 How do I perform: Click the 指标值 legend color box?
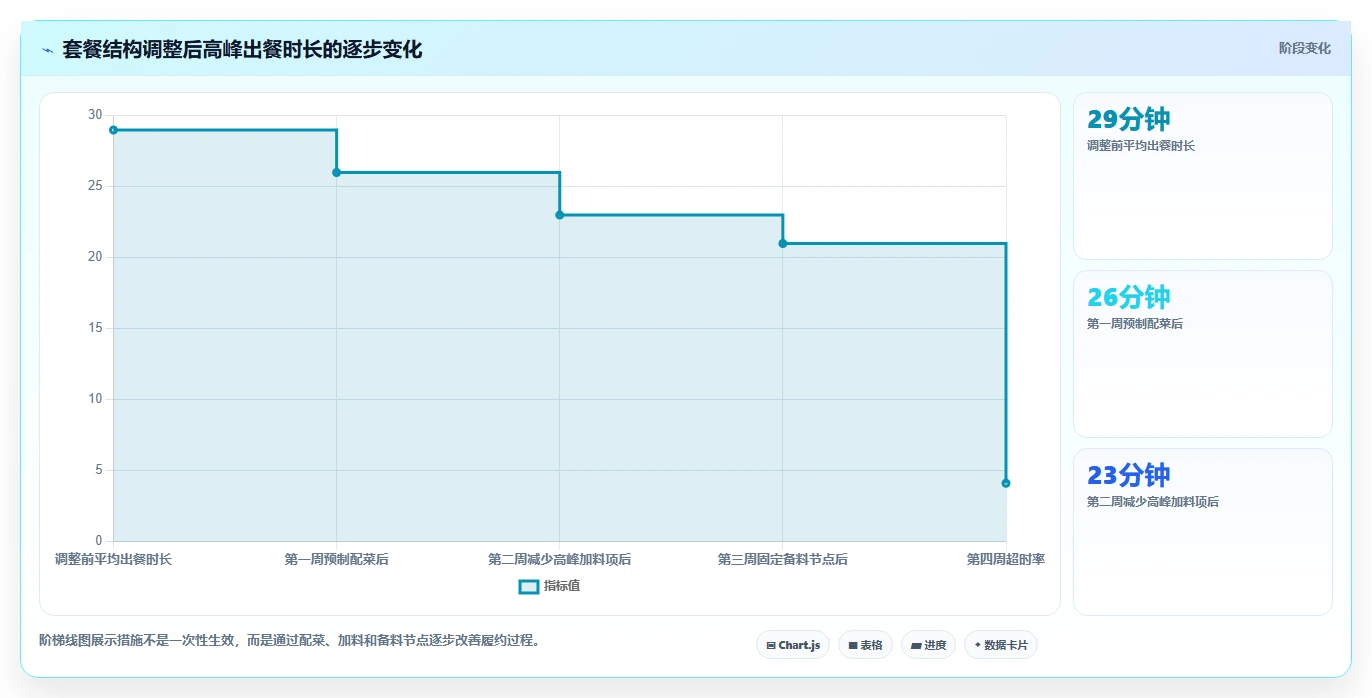pos(529,586)
